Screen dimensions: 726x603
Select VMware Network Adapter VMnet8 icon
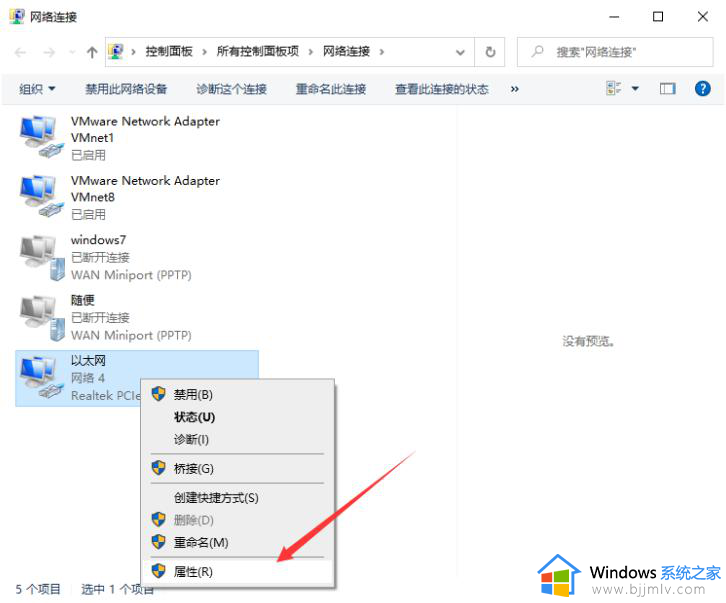point(41,196)
